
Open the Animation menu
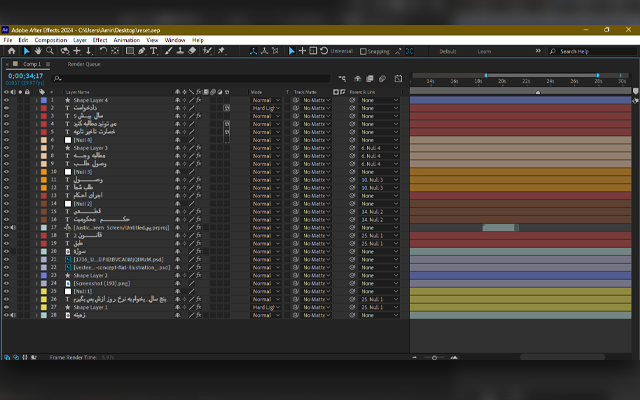point(127,40)
